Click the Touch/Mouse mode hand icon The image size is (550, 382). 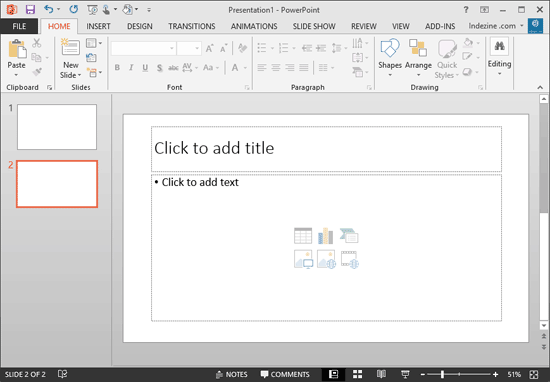pyautogui.click(x=107, y=10)
